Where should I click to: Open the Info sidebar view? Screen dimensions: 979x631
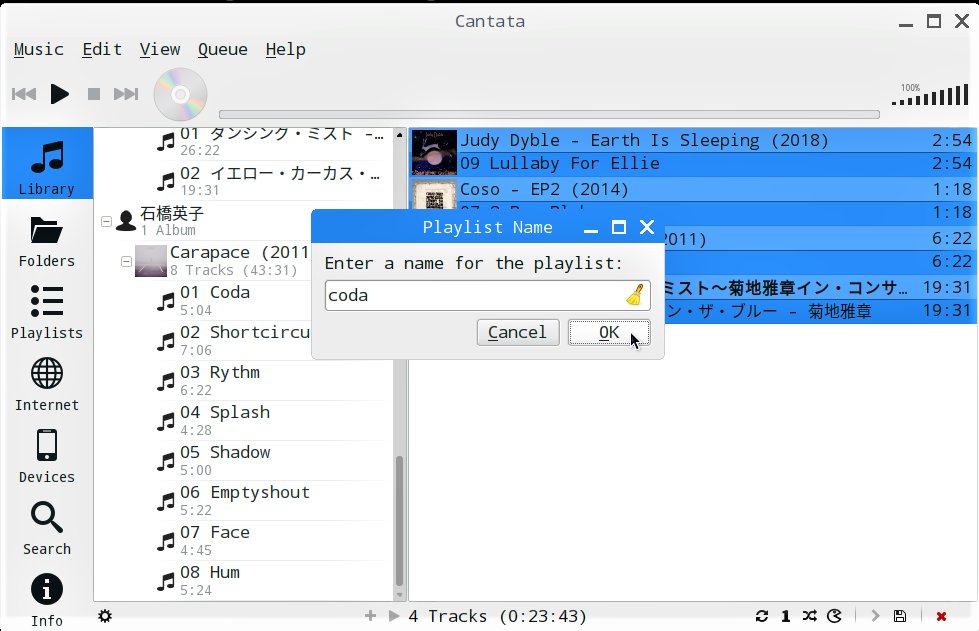pos(47,600)
